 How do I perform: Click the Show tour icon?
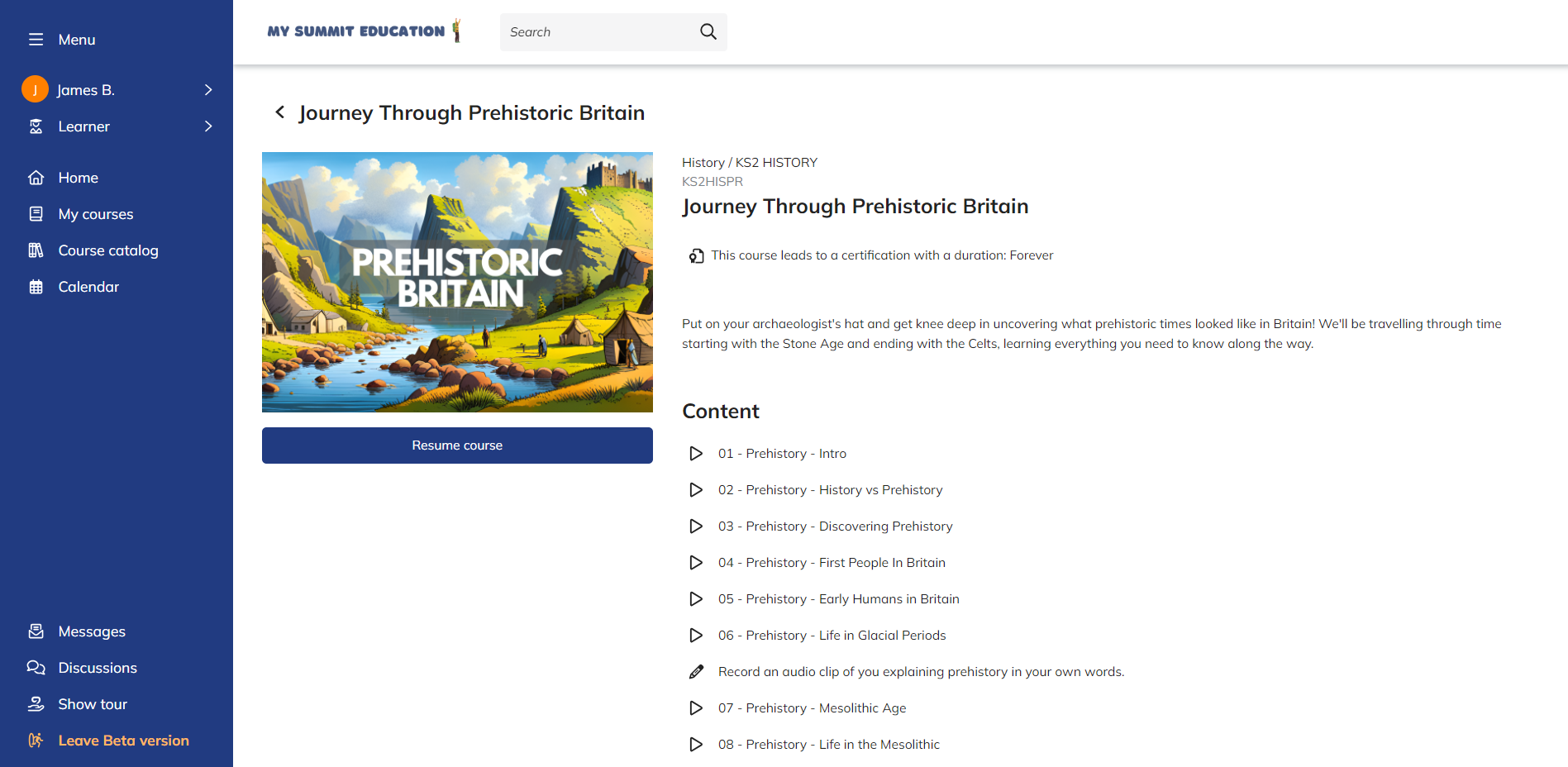(x=36, y=704)
